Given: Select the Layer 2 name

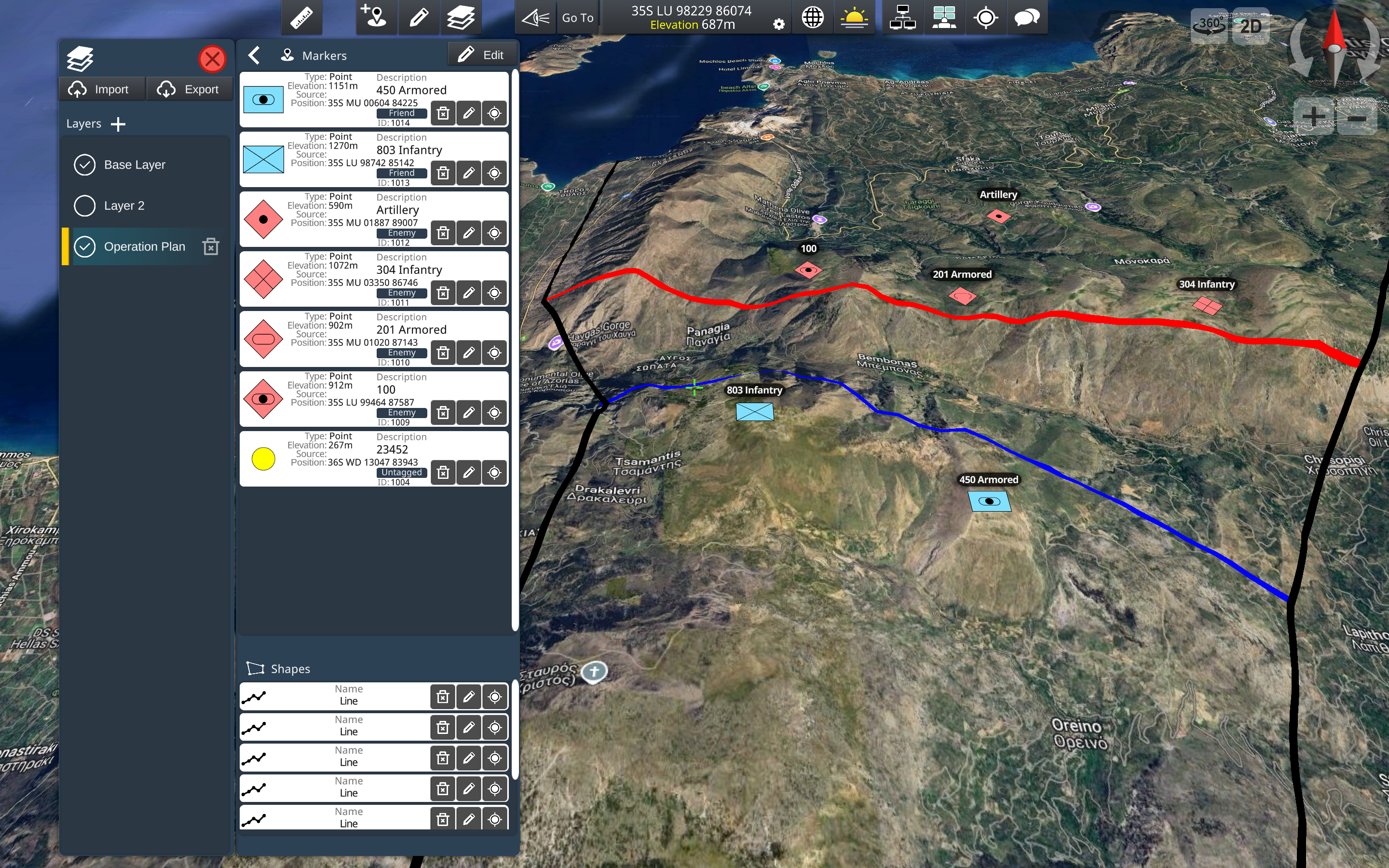Looking at the screenshot, I should coord(124,205).
